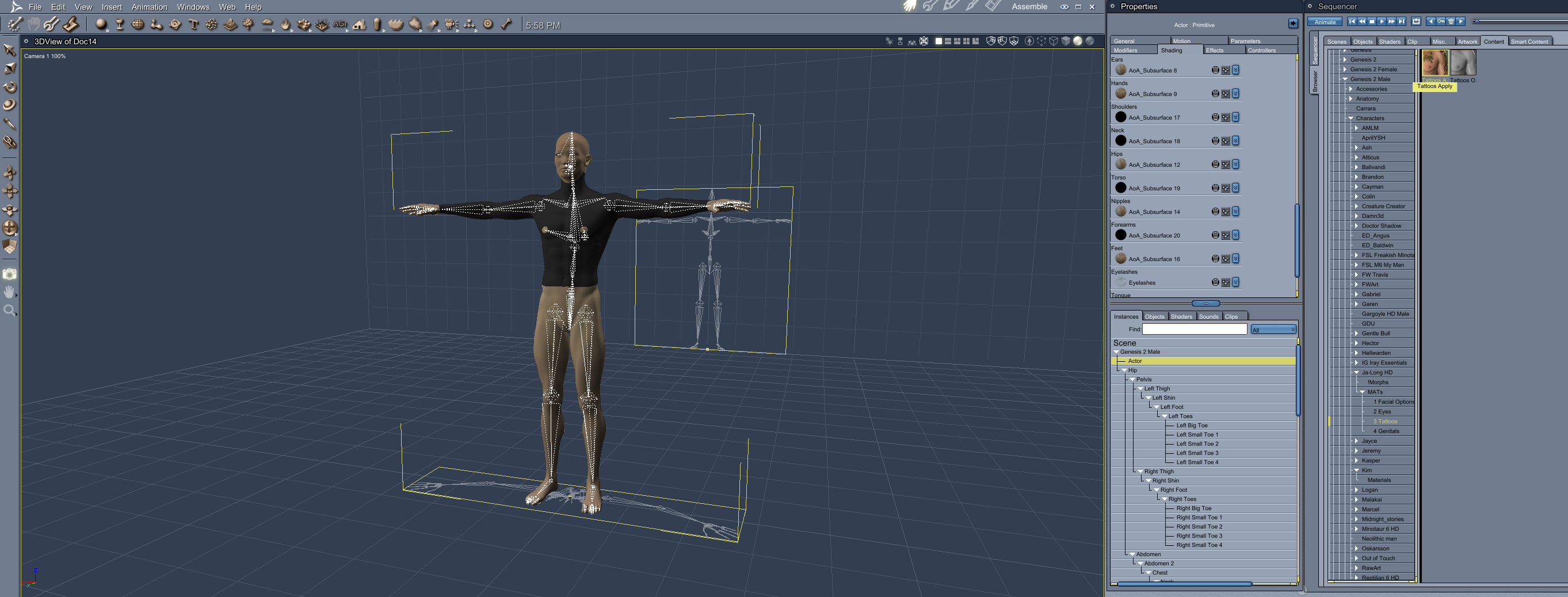
Task: Open the Render room film icon
Action: tap(993, 6)
